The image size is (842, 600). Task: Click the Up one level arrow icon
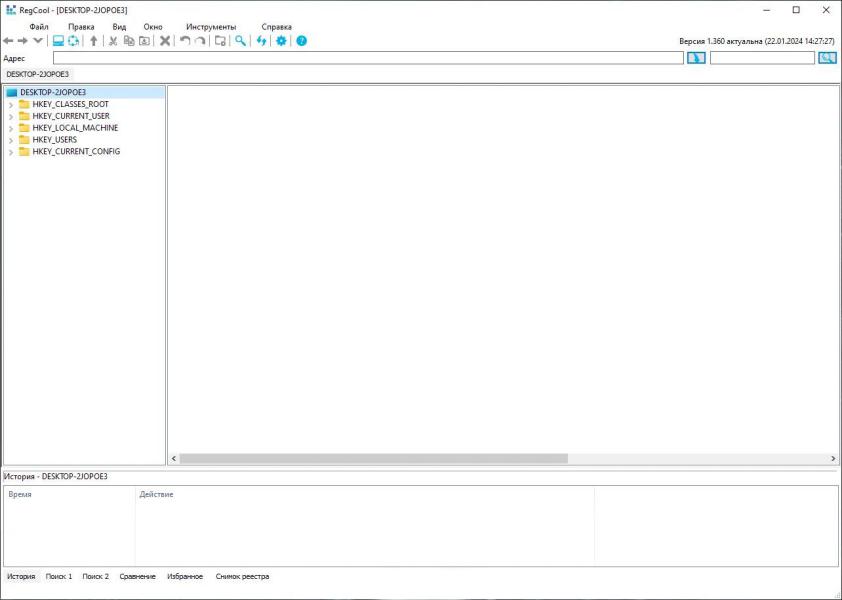tap(93, 41)
